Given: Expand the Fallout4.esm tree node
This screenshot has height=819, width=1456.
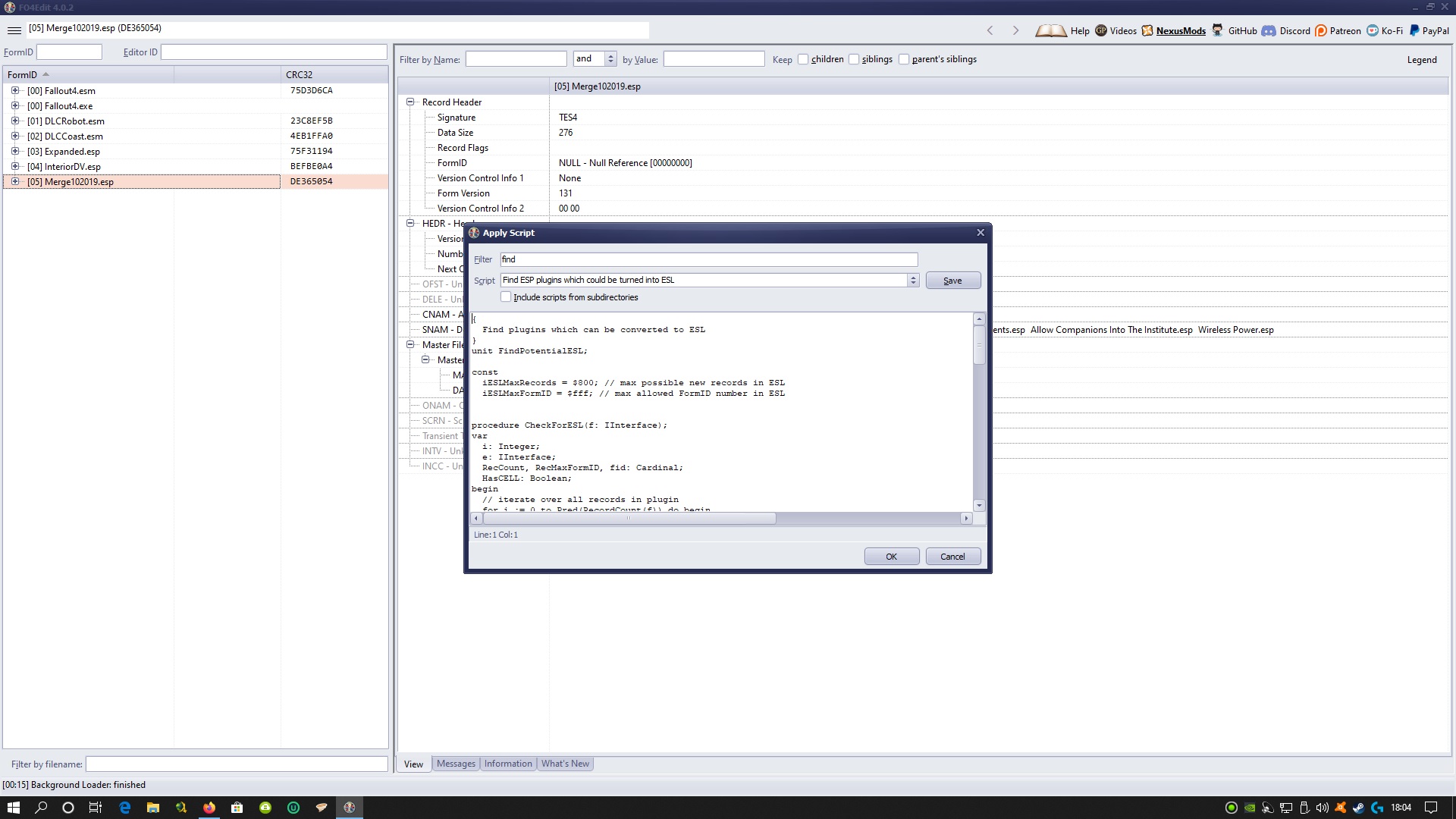Looking at the screenshot, I should point(14,90).
